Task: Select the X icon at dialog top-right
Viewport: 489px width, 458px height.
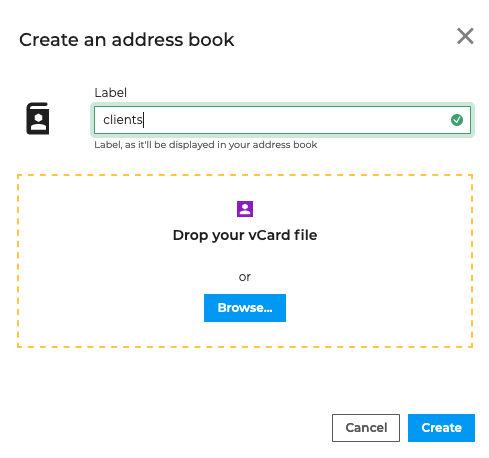Action: [x=465, y=36]
